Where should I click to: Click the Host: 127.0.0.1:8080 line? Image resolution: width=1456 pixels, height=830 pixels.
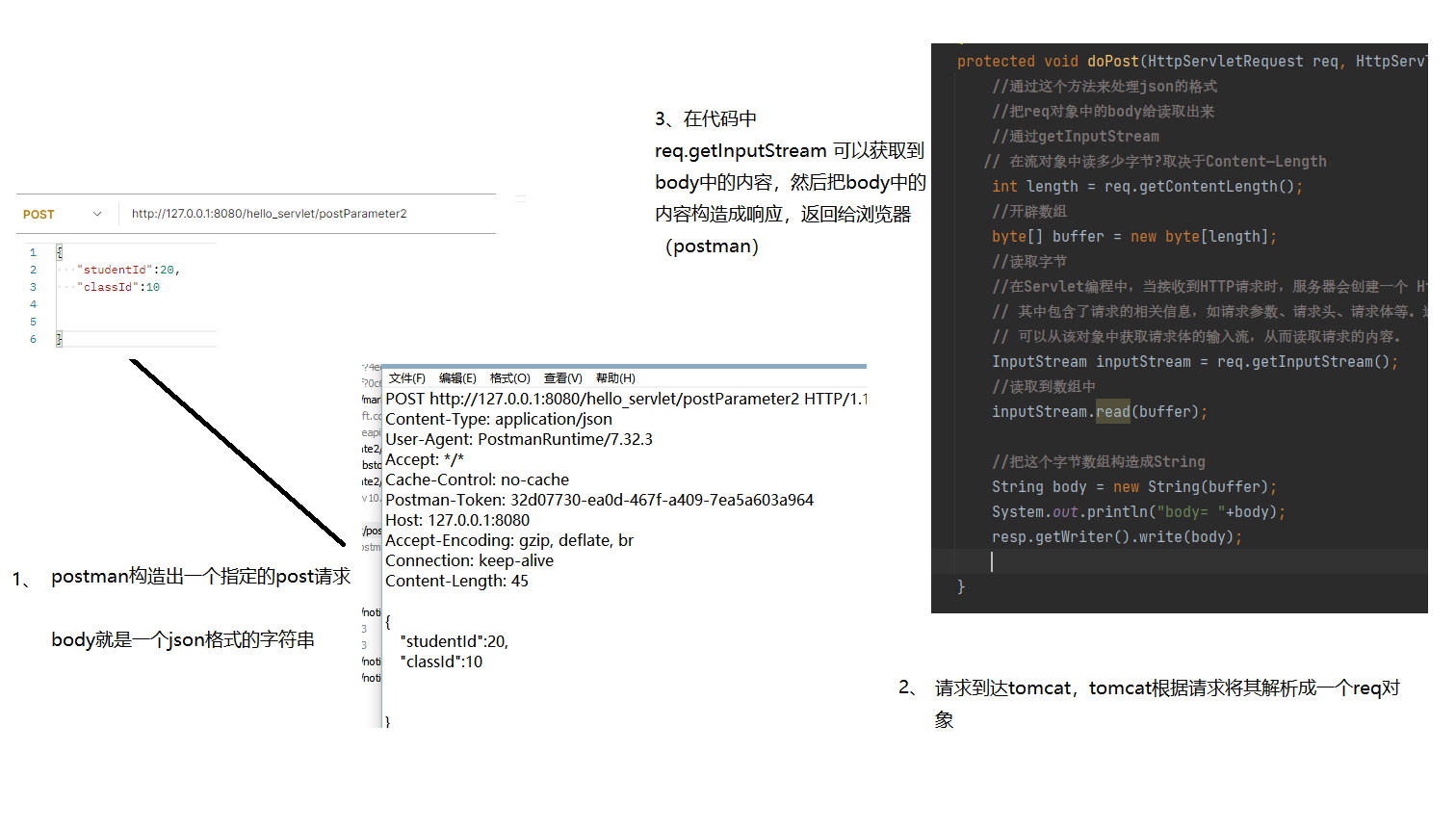coord(457,520)
